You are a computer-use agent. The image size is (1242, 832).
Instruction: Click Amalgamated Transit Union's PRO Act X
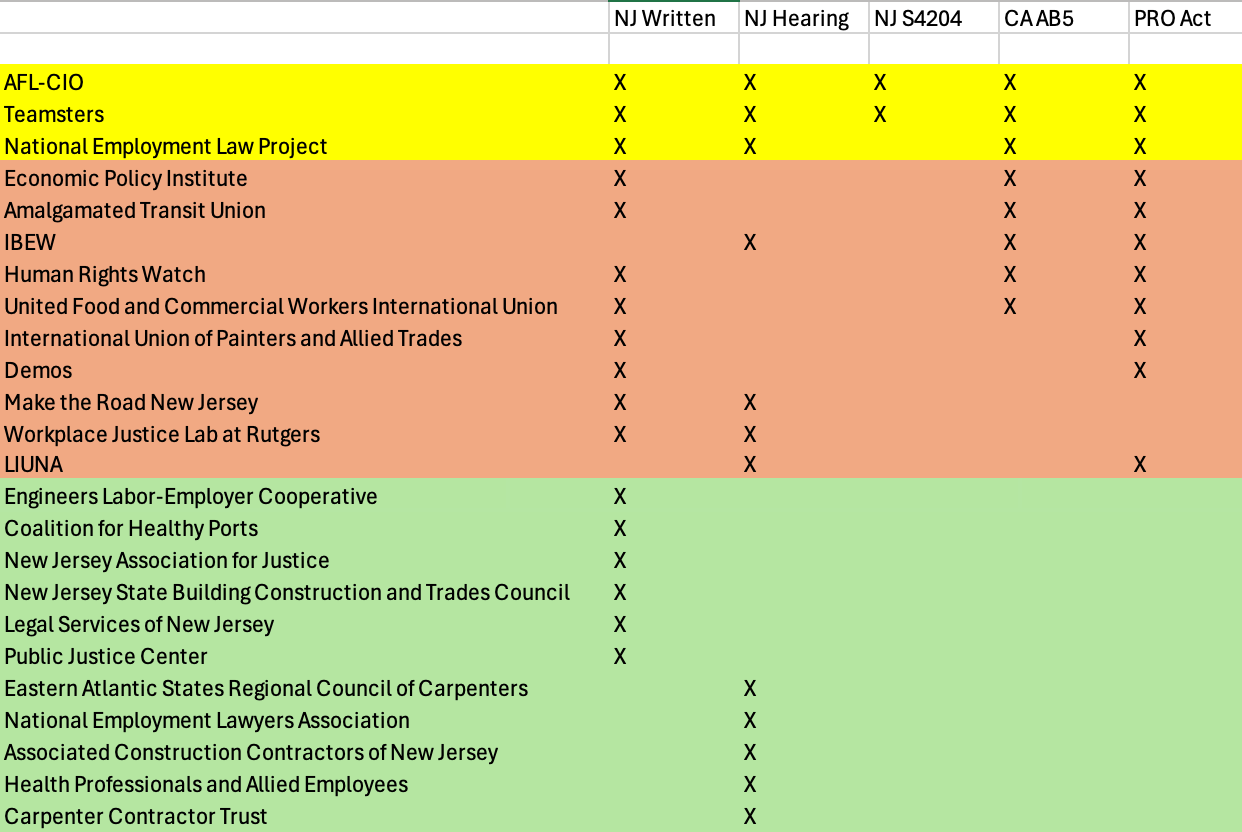click(1140, 210)
